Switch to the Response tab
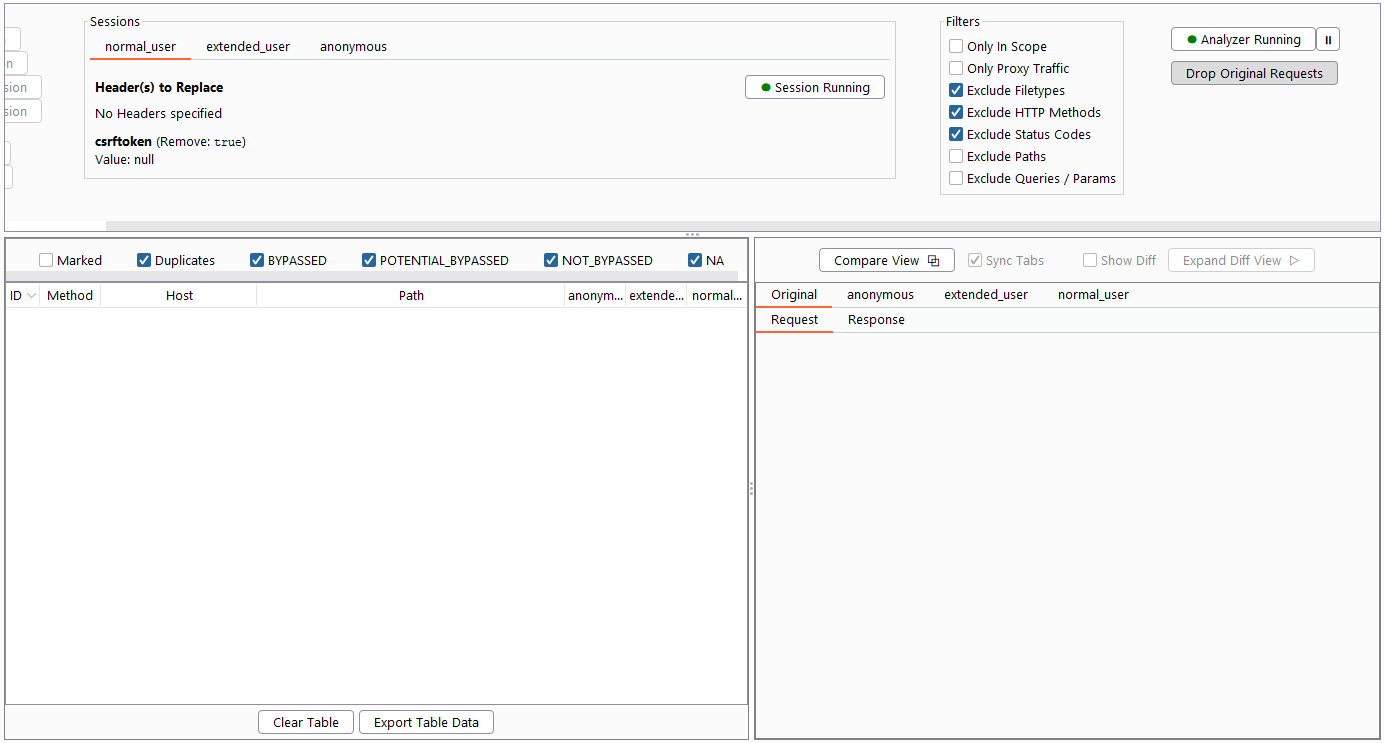 [876, 320]
